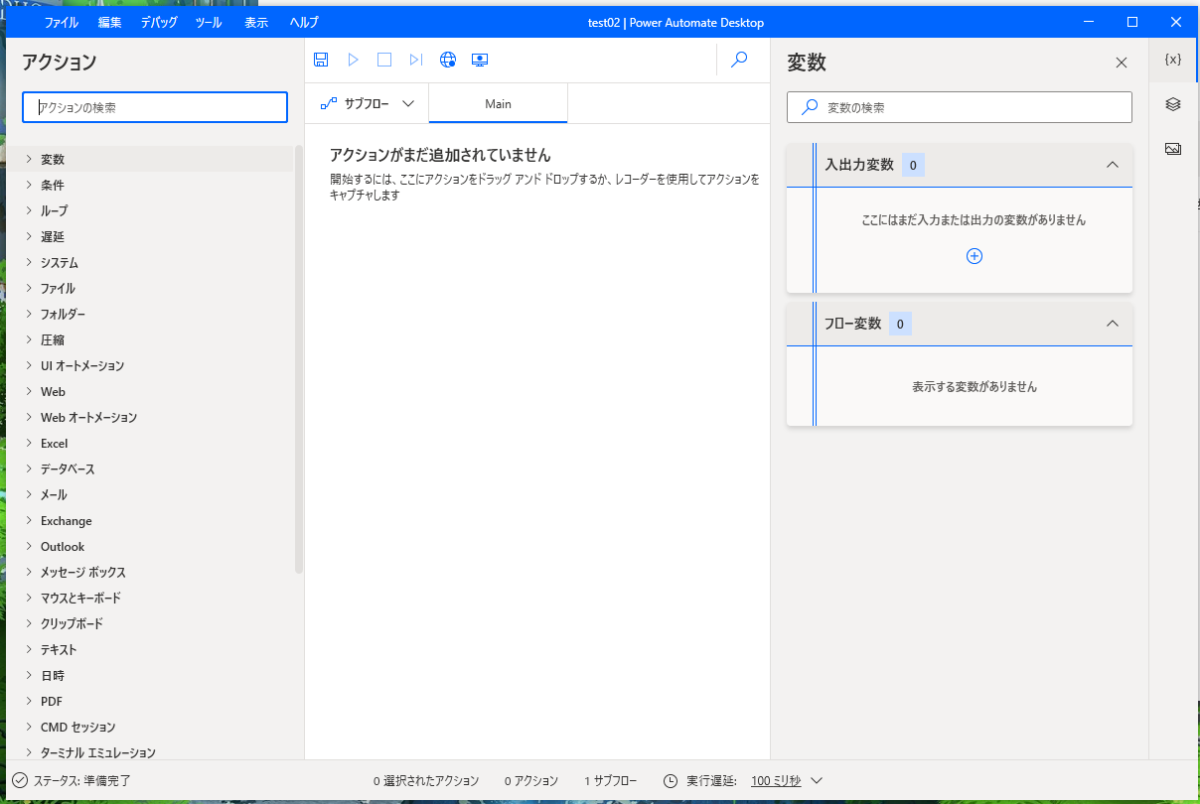Open the images sidebar icon
Image resolution: width=1200 pixels, height=804 pixels.
point(1173,148)
